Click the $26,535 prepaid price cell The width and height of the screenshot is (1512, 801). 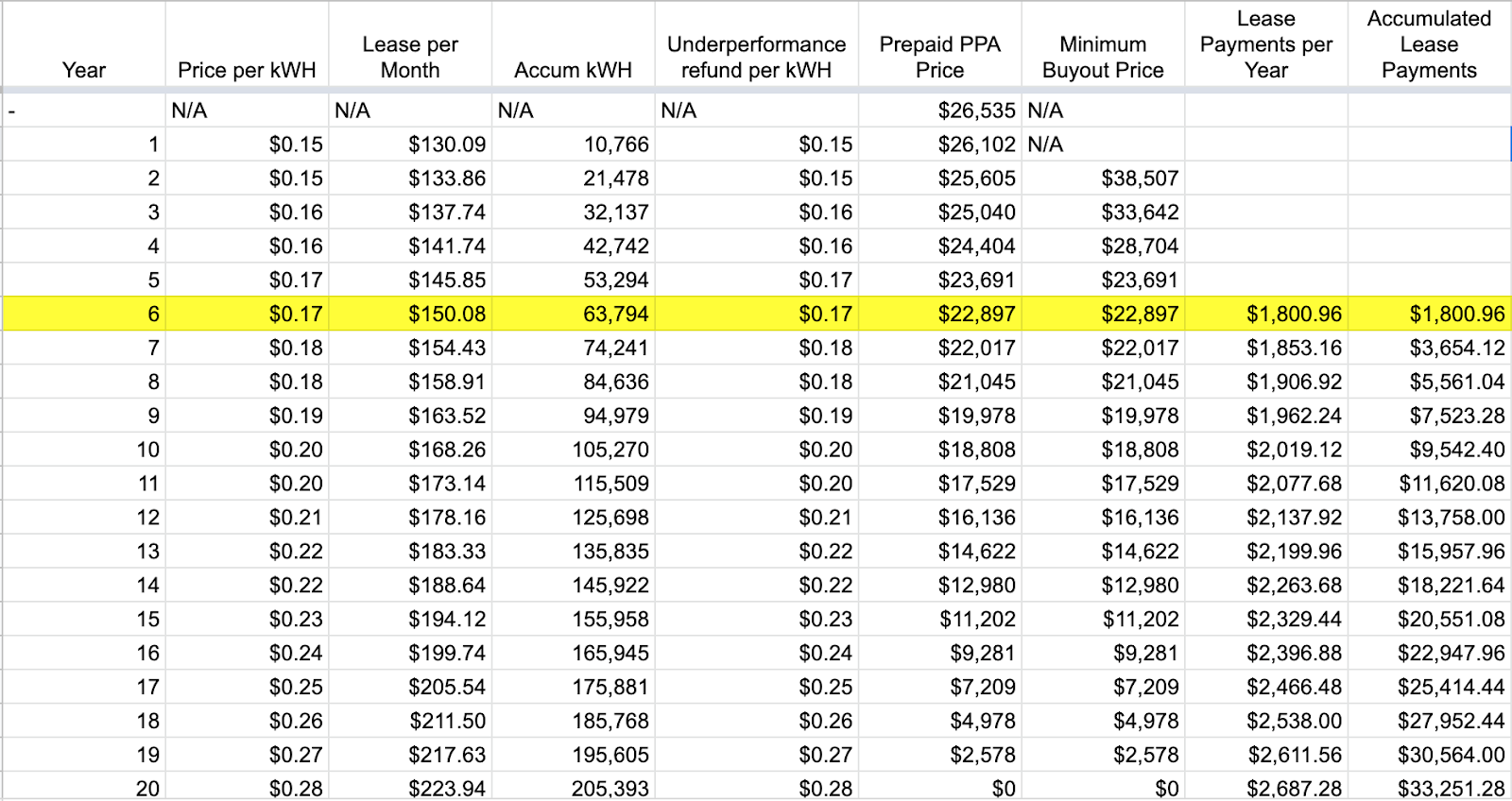939,111
